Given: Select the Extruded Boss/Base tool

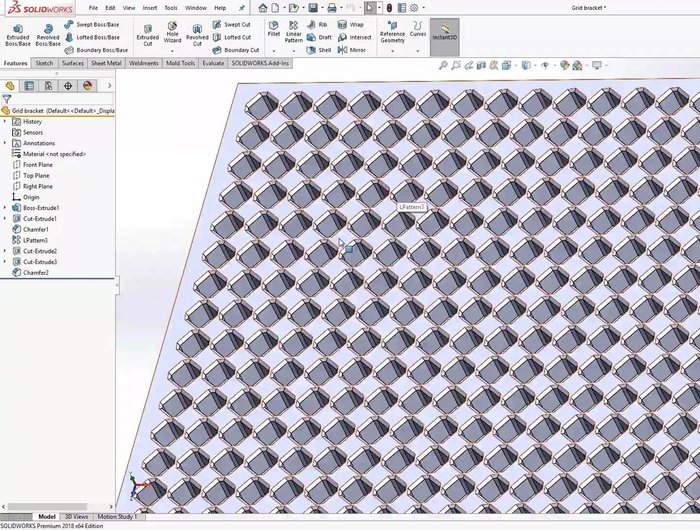Looking at the screenshot, I should point(17,34).
